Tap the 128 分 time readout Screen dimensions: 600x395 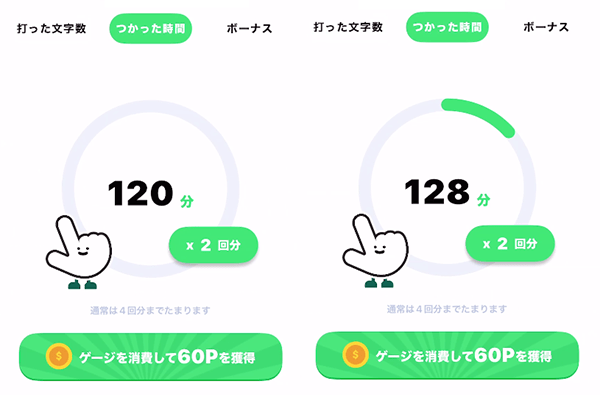[447, 192]
